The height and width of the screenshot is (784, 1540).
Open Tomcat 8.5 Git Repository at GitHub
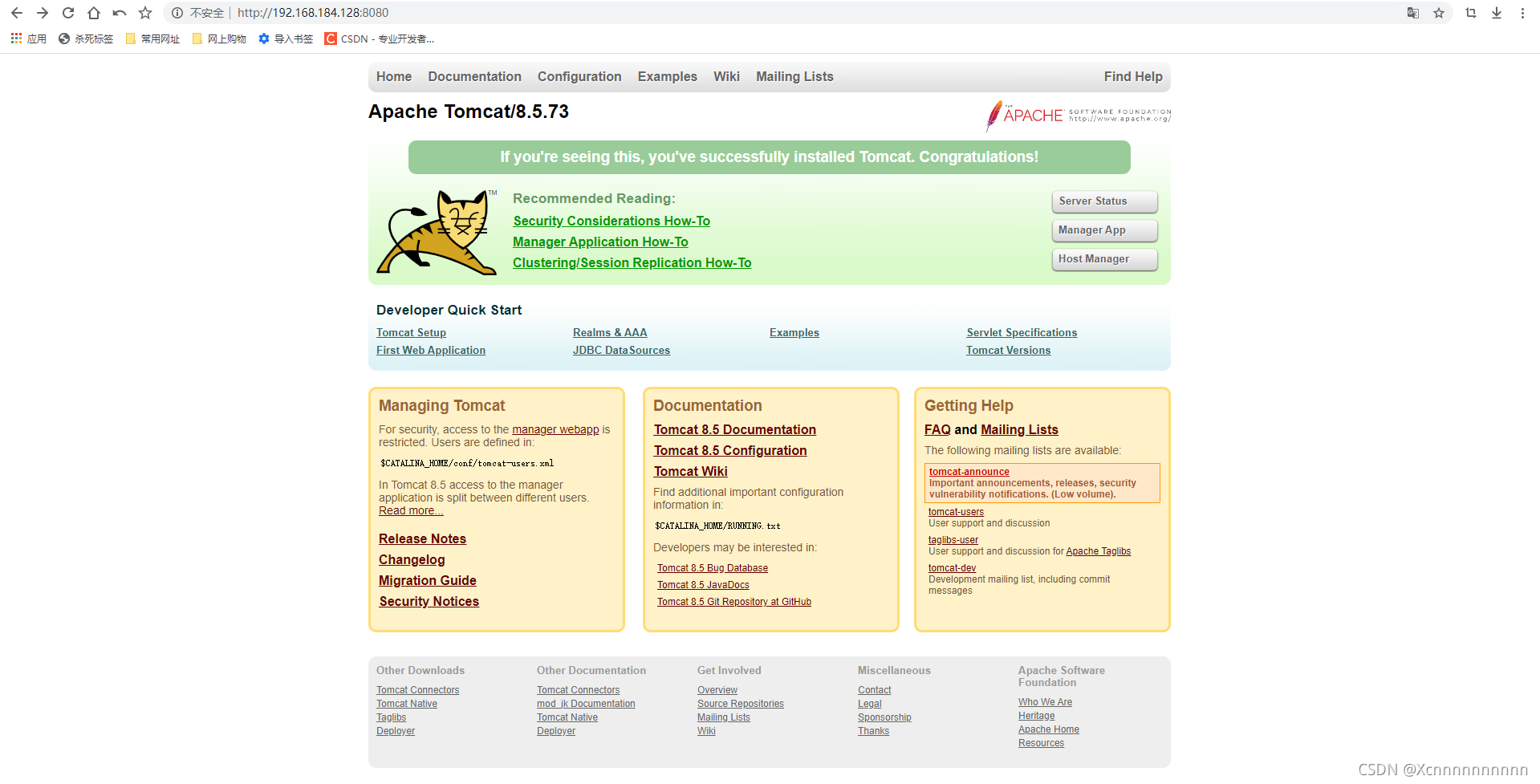[x=734, y=602]
